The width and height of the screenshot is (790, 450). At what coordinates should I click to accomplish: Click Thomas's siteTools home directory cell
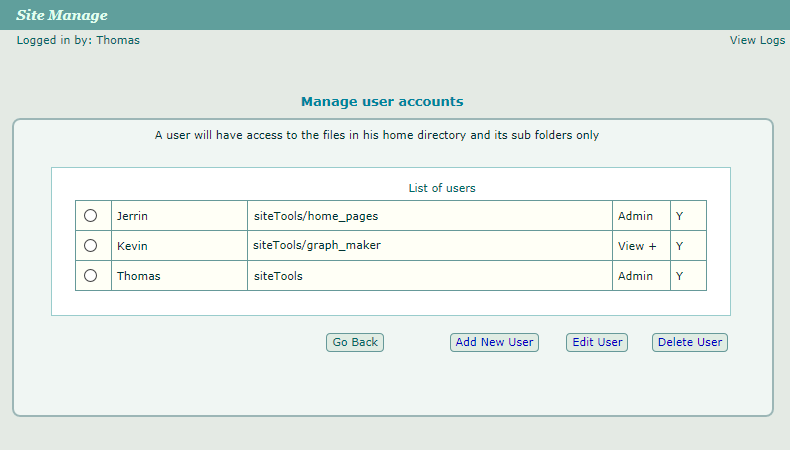click(x=429, y=276)
